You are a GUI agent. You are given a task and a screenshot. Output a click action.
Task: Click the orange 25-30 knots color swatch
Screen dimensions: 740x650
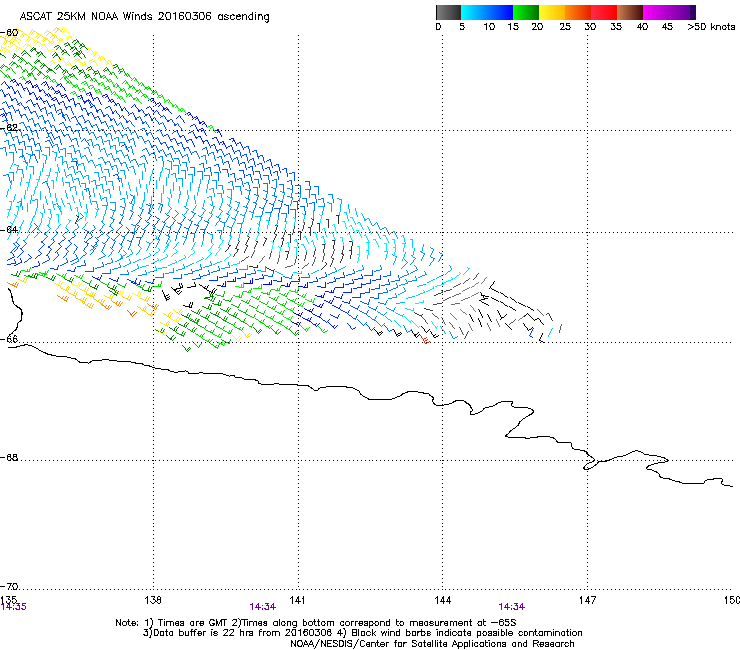(x=578, y=12)
